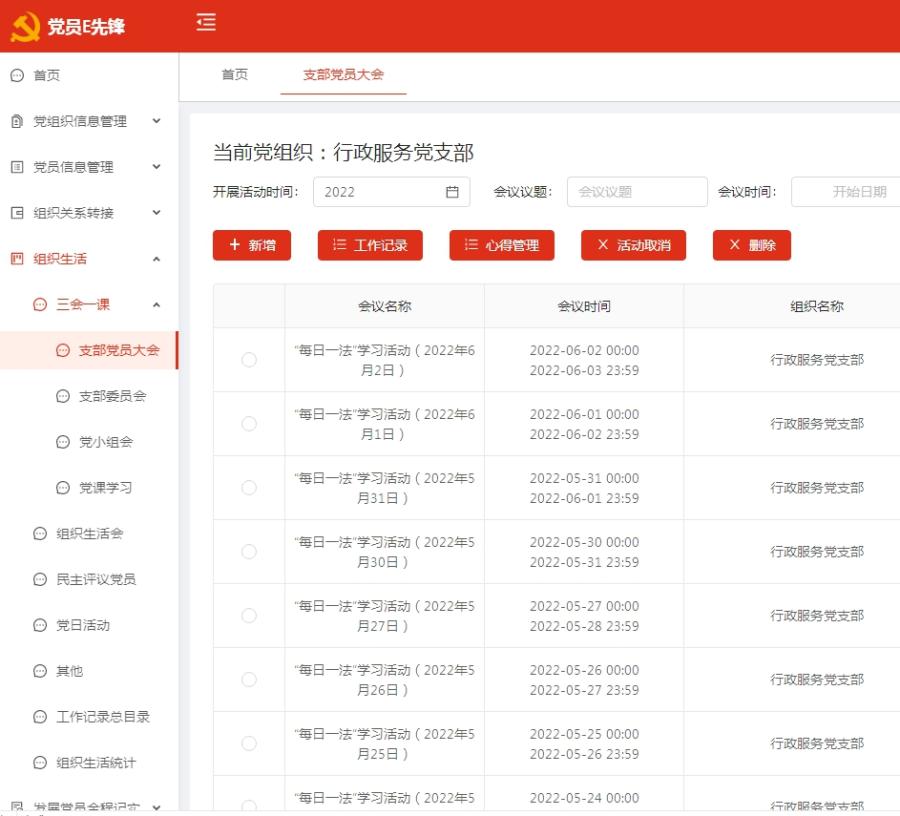Image resolution: width=900 pixels, height=816 pixels.
Task: Click the 活动取消 button
Action: point(633,245)
